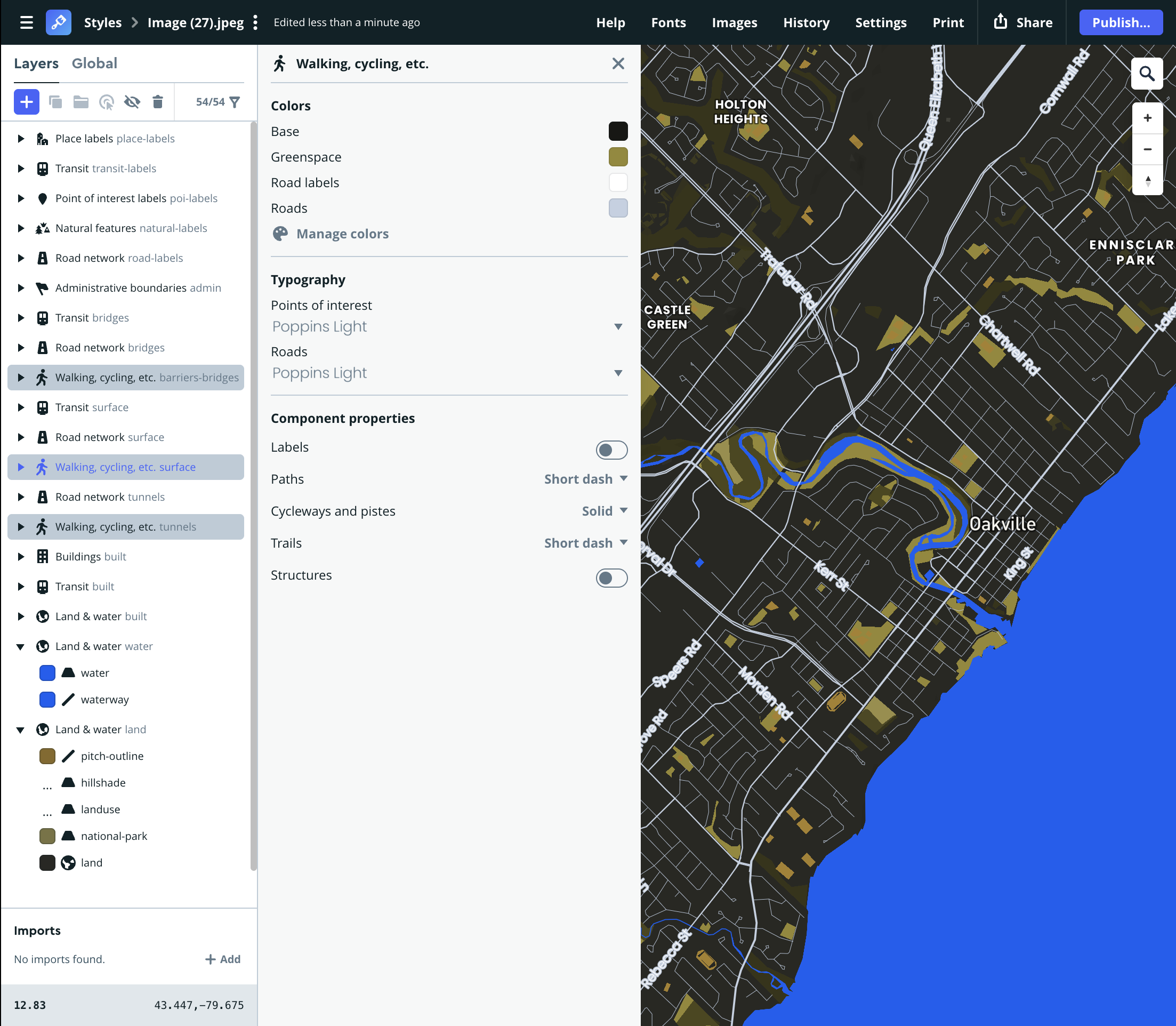
Task: Switch to the Global tab
Action: [x=94, y=63]
